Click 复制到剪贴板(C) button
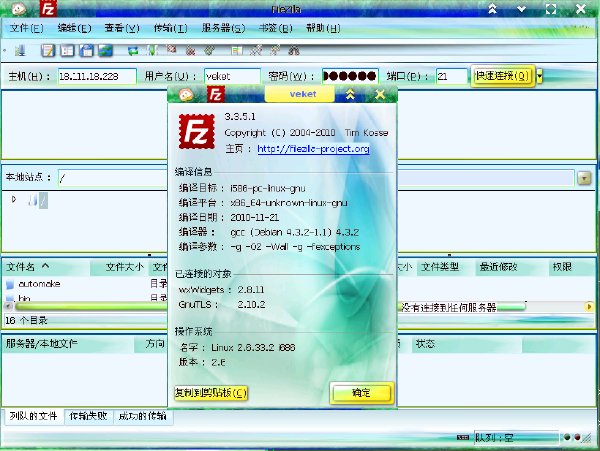600x451 pixels. pos(211,393)
